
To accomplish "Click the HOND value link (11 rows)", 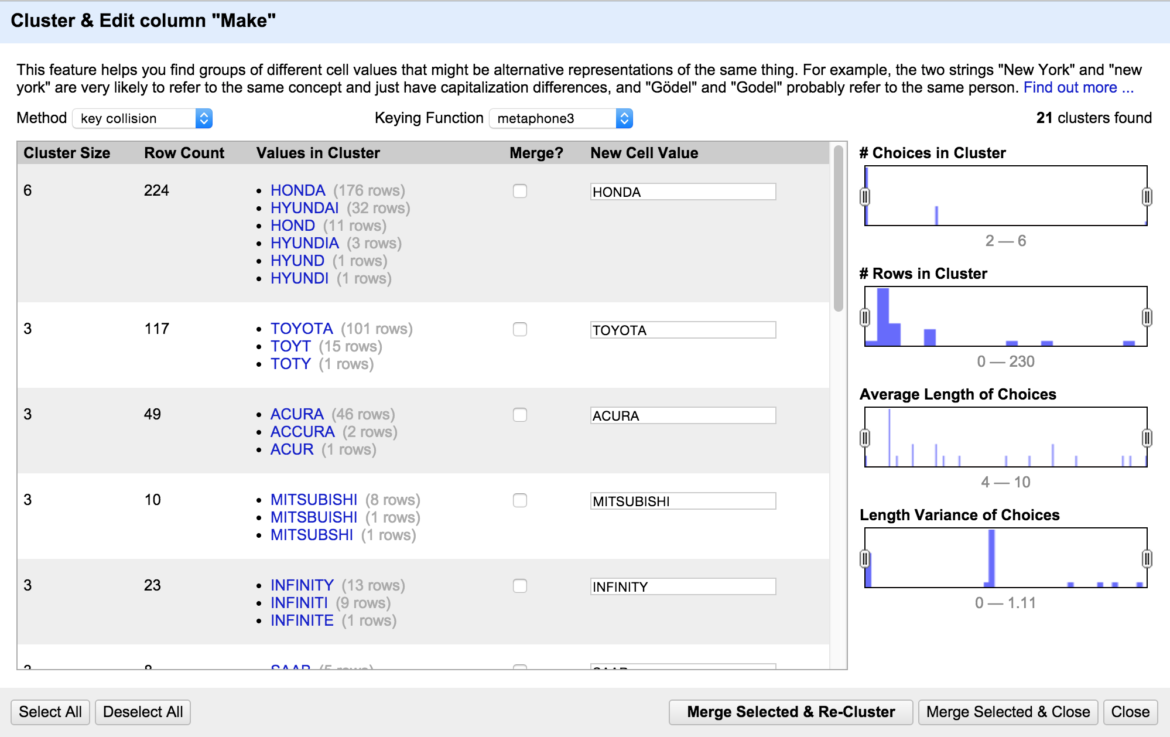I will click(292, 225).
